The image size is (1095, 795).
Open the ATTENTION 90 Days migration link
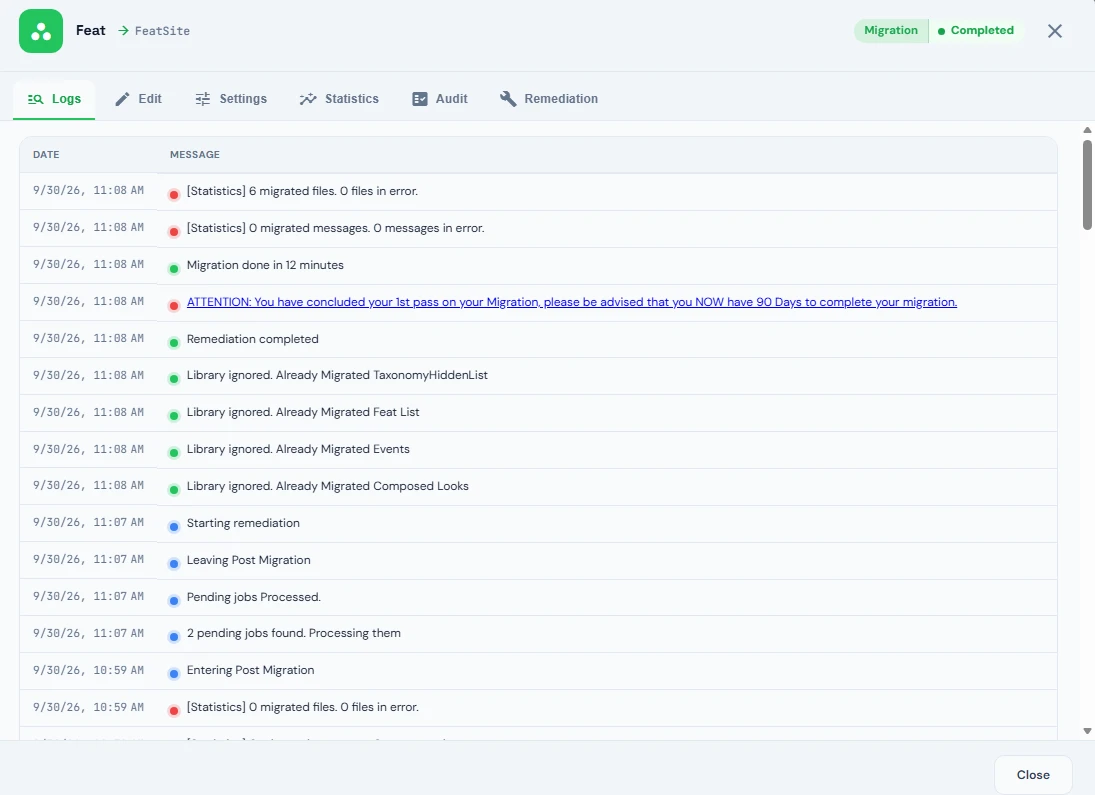click(571, 302)
